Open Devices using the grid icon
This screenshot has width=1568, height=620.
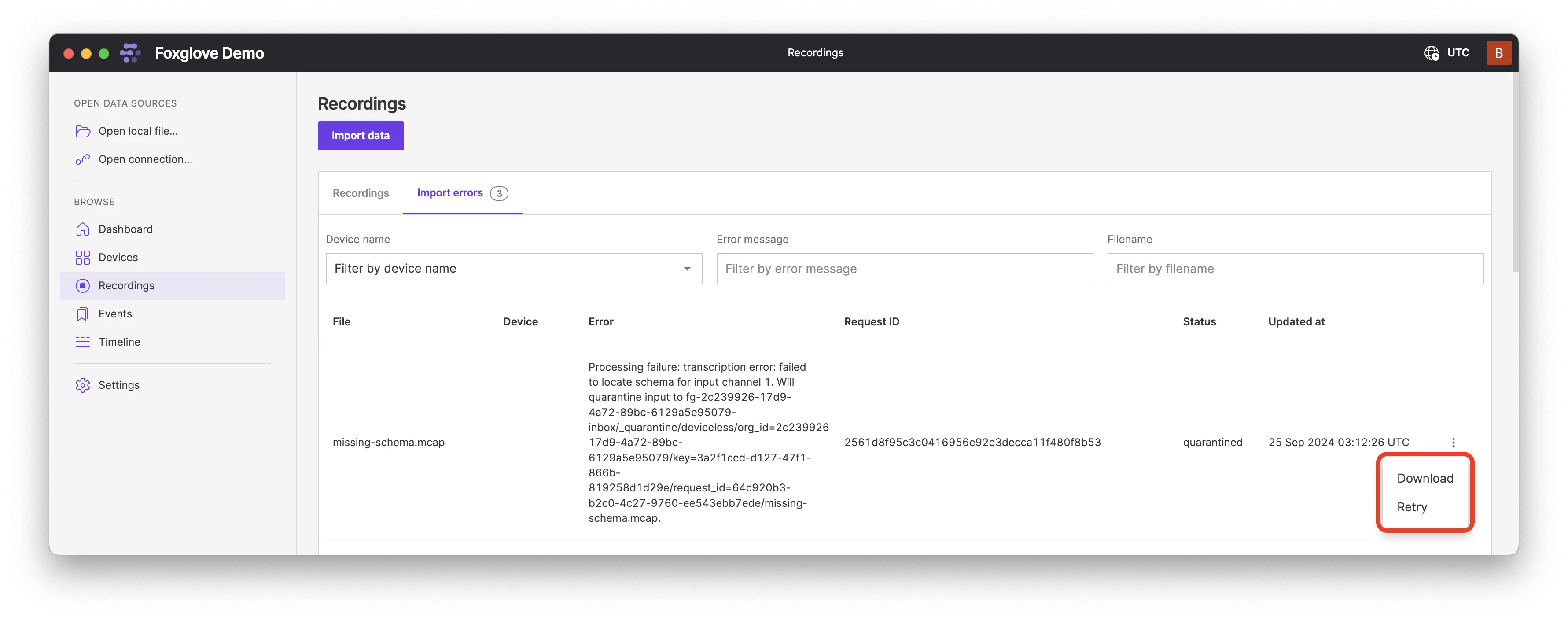coord(83,257)
